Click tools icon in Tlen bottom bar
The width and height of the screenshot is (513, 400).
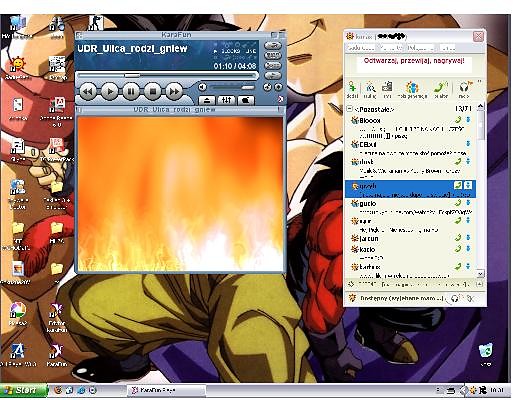pyautogui.click(x=470, y=298)
